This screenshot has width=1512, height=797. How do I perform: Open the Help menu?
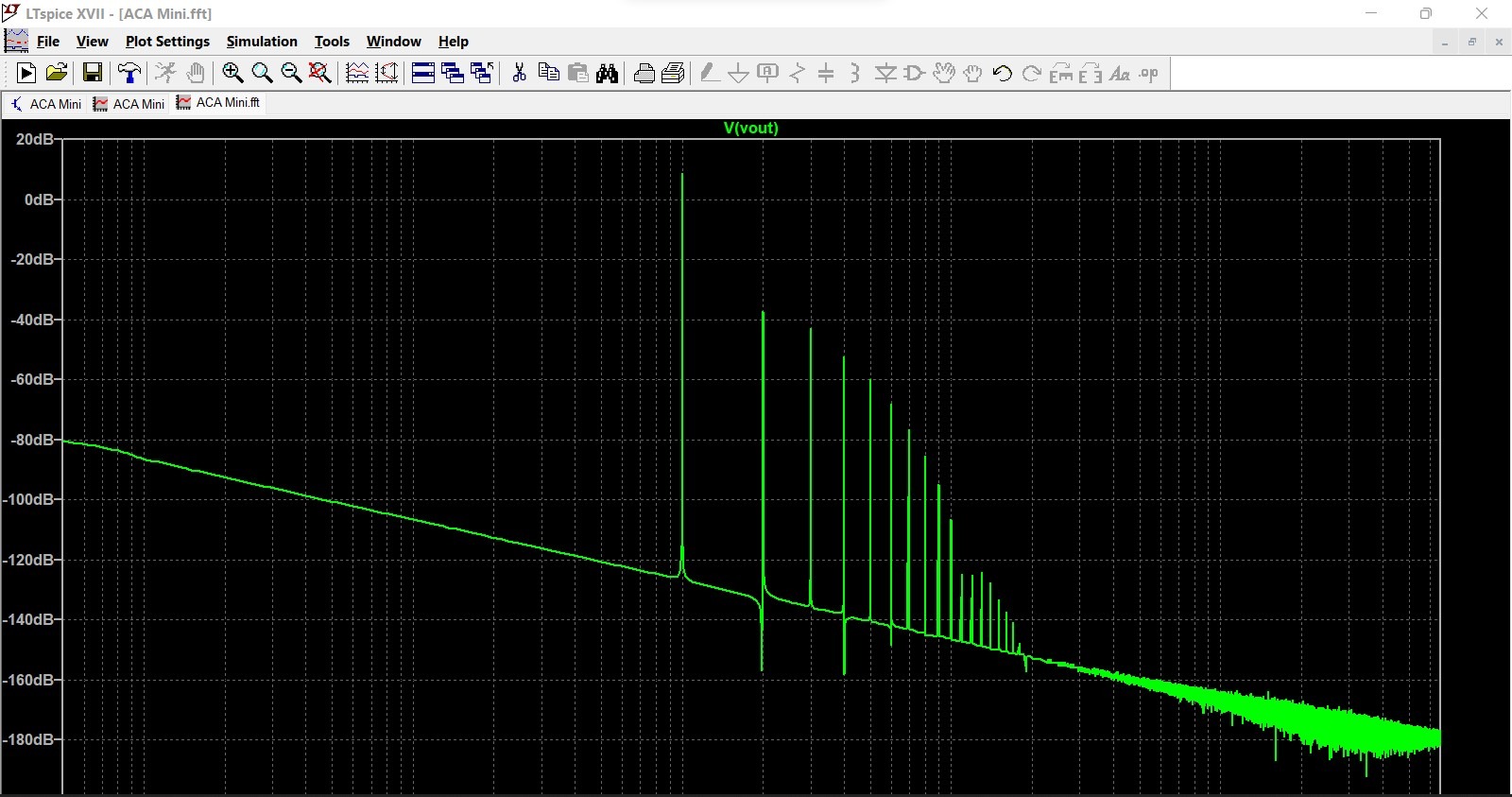coord(454,42)
